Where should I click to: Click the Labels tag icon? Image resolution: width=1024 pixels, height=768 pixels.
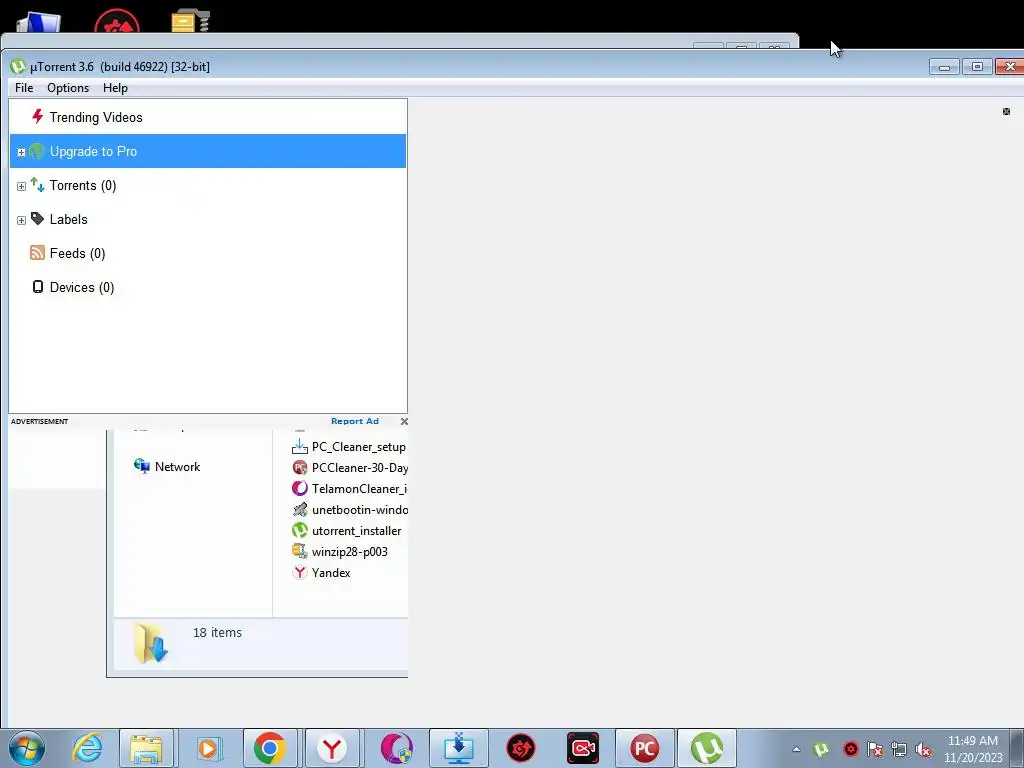(x=37, y=219)
